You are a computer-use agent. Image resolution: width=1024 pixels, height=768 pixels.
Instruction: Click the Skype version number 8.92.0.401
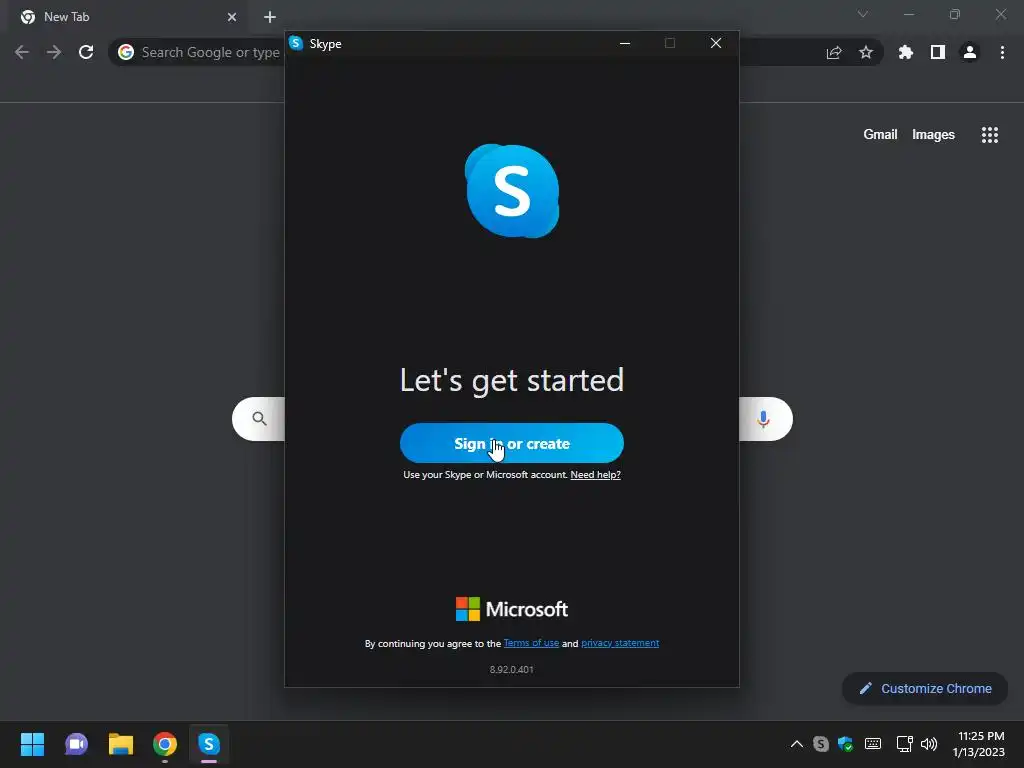[x=511, y=669]
